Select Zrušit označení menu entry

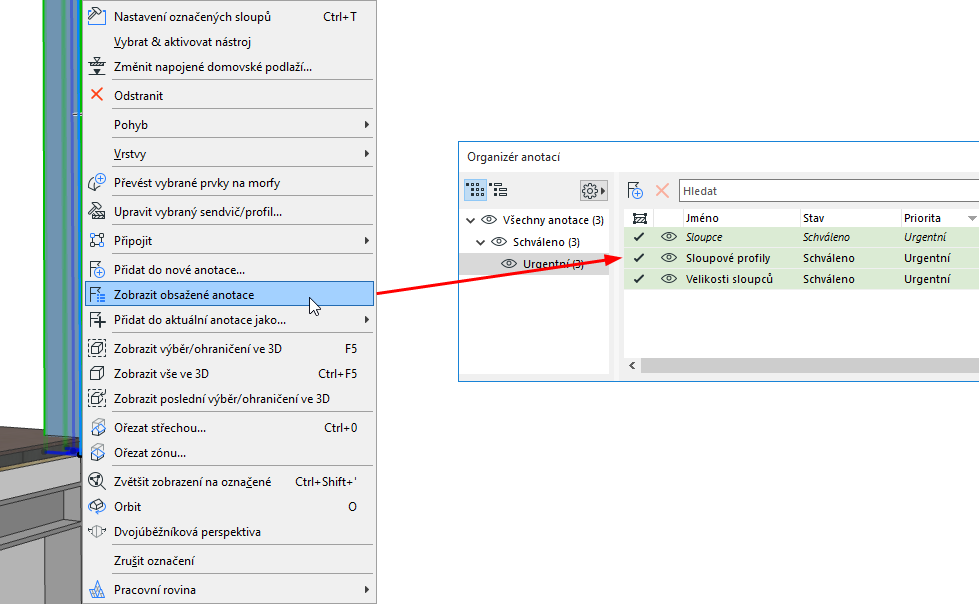click(x=229, y=560)
